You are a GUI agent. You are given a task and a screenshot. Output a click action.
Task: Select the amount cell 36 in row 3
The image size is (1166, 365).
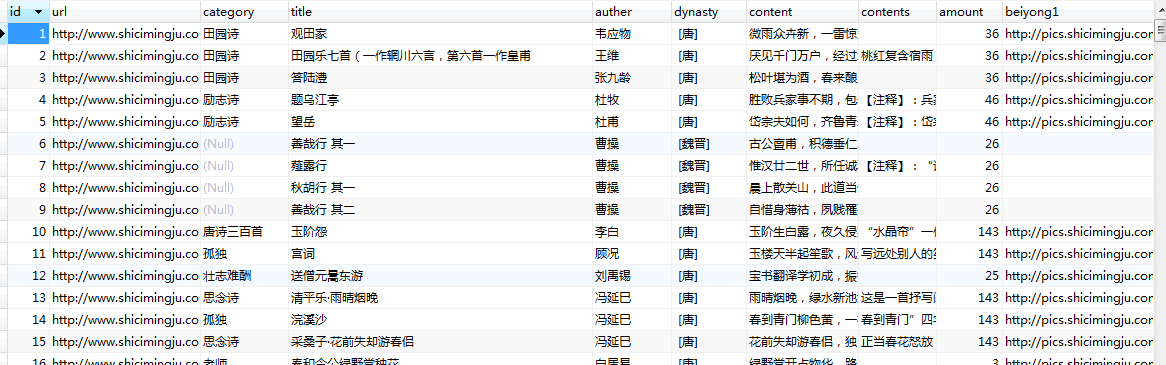[969, 77]
